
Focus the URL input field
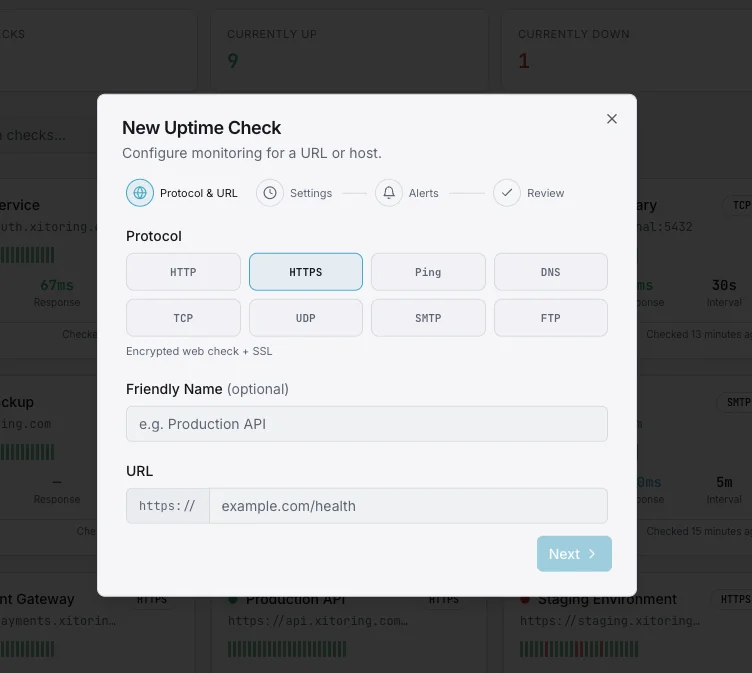coord(408,506)
